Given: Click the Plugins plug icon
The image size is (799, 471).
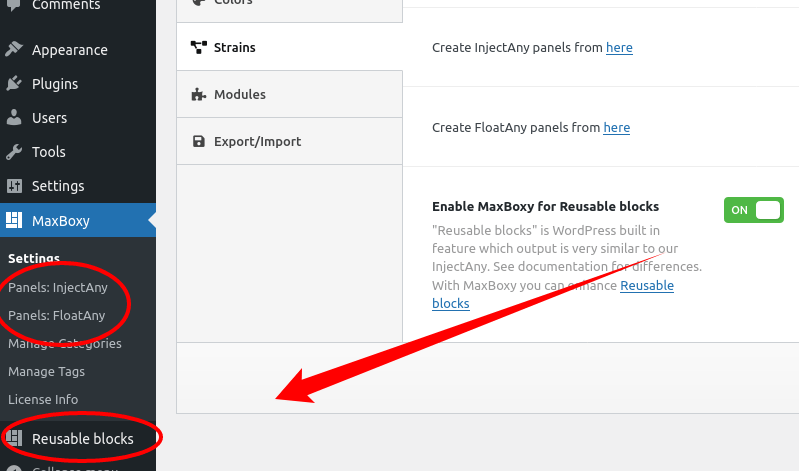Looking at the screenshot, I should tap(14, 83).
